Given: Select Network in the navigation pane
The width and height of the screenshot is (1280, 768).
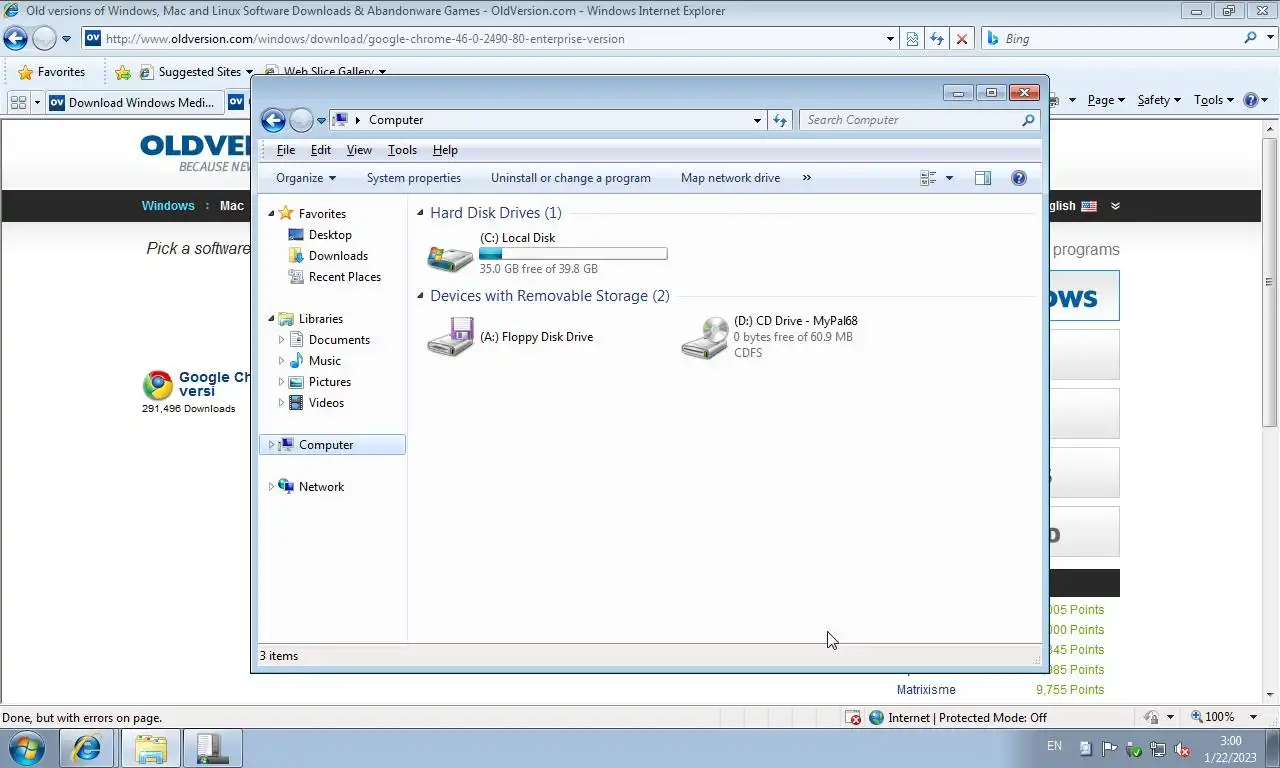Looking at the screenshot, I should (321, 487).
